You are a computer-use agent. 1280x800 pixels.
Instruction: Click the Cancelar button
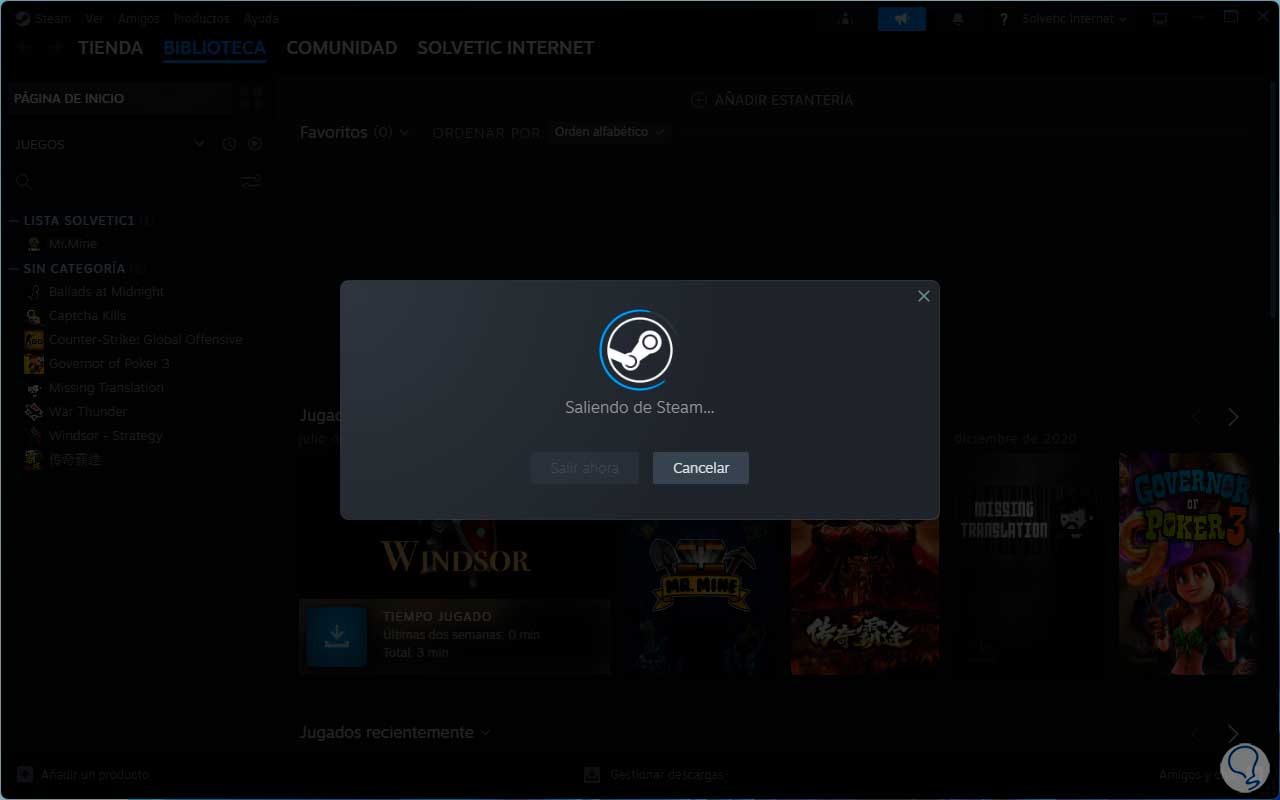[701, 468]
